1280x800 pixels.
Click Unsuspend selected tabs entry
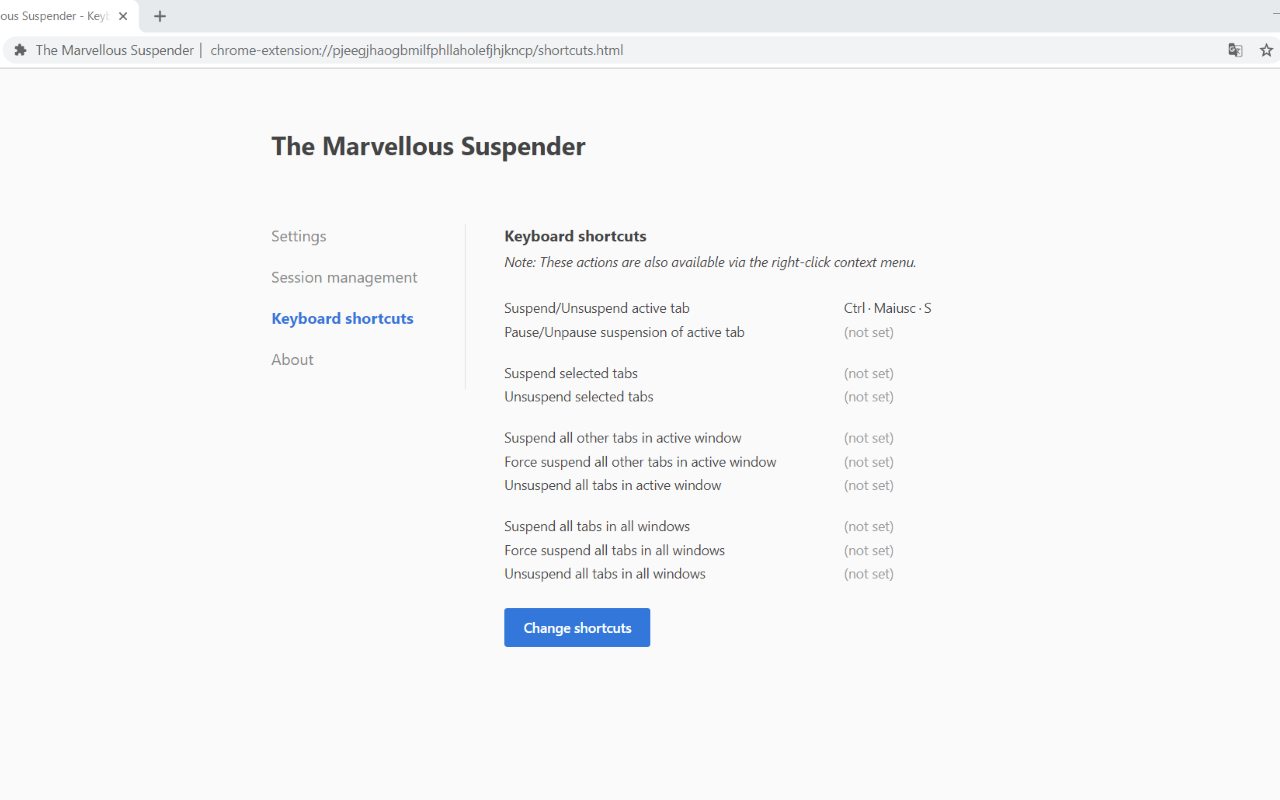[x=578, y=396]
